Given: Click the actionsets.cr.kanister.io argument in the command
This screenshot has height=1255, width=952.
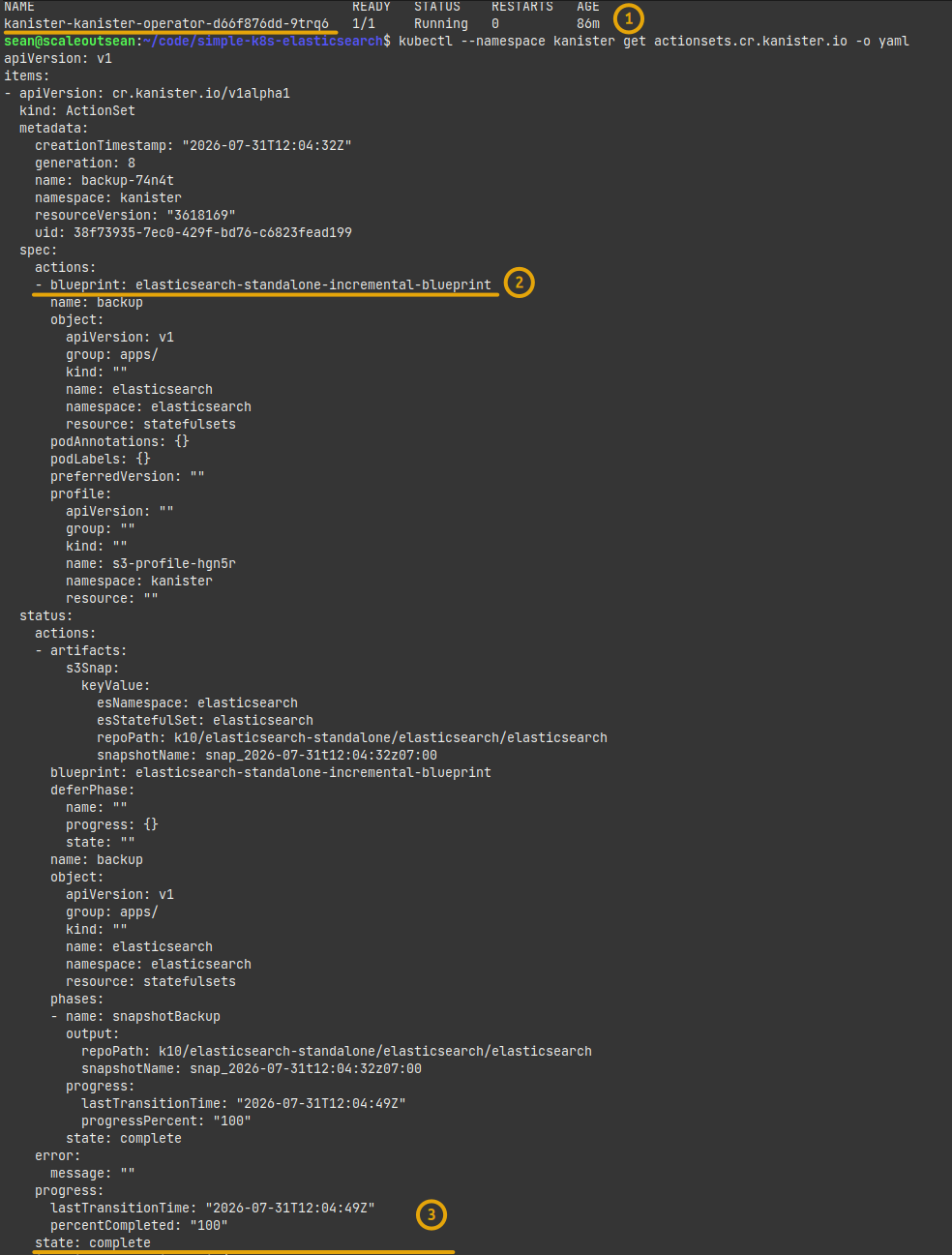Looking at the screenshot, I should click(x=751, y=41).
